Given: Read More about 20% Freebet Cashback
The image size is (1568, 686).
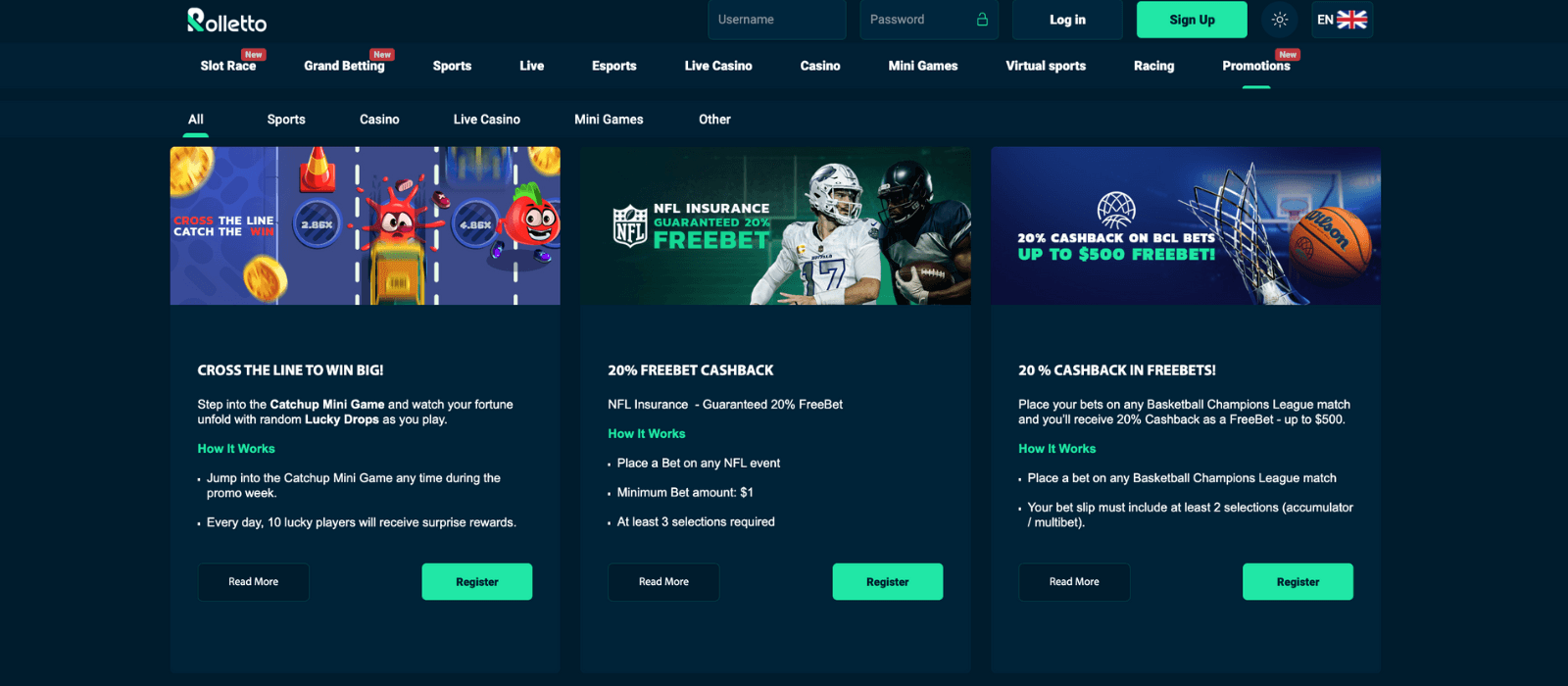Looking at the screenshot, I should click(663, 582).
